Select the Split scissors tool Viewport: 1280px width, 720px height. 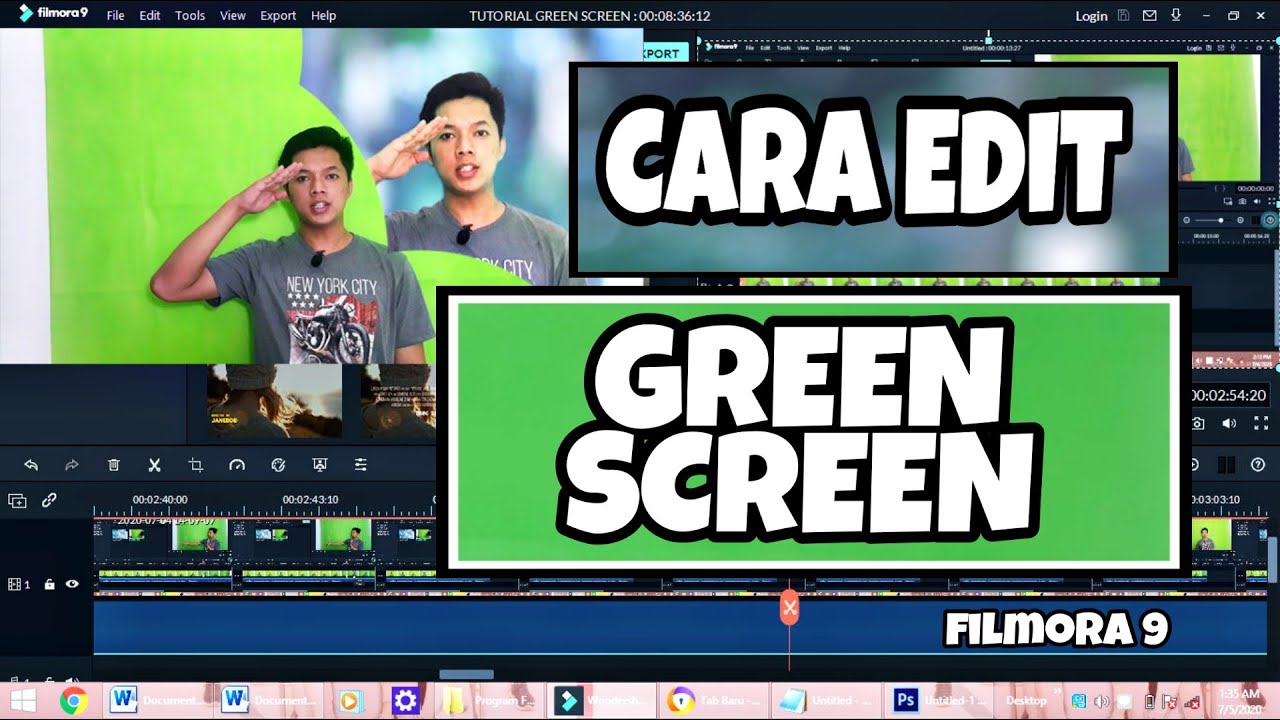(x=155, y=465)
